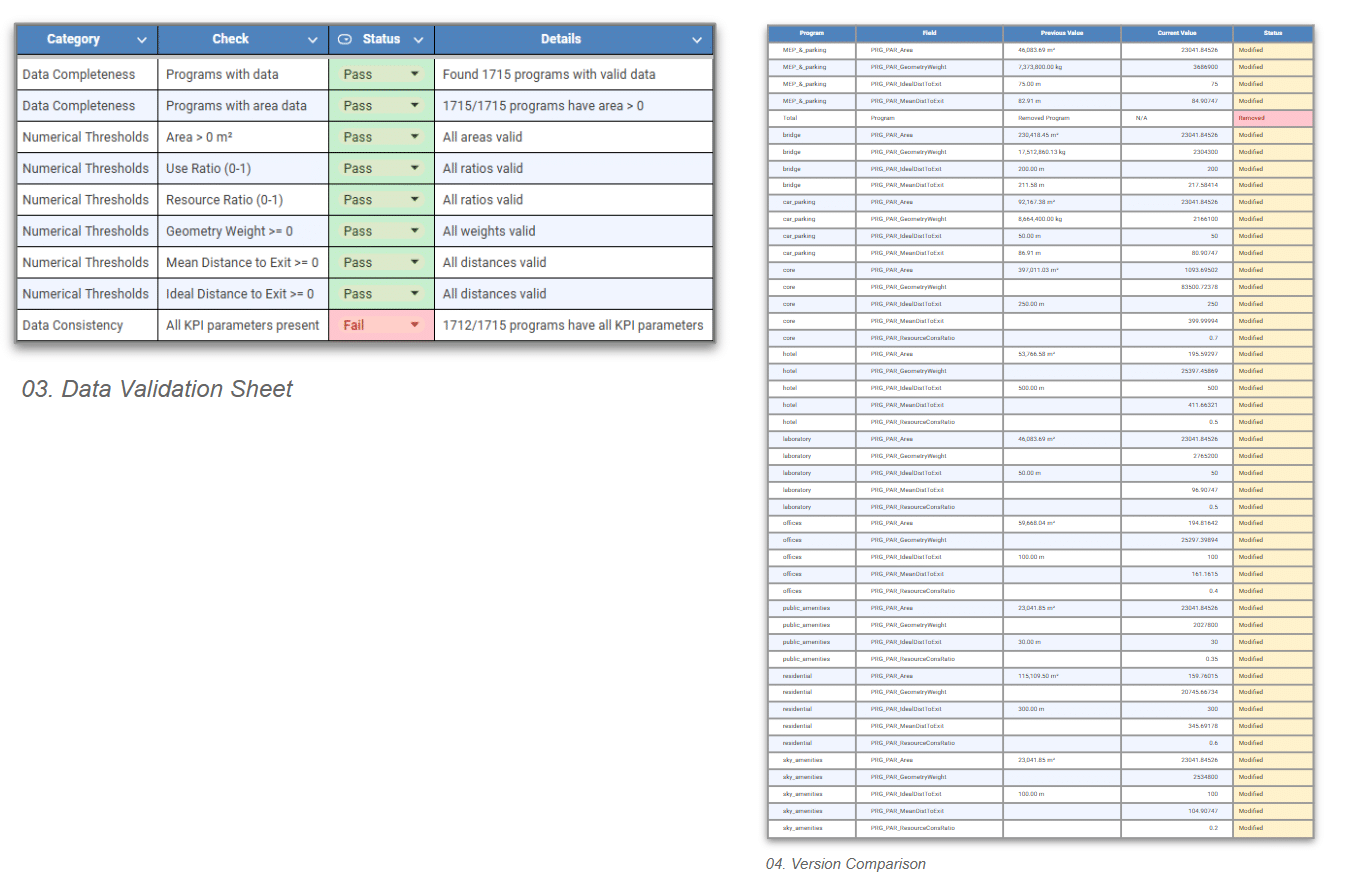Viewport: 1345px width, 887px height.
Task: Click the dropdown-type icon beside the Status header
Action: (346, 40)
